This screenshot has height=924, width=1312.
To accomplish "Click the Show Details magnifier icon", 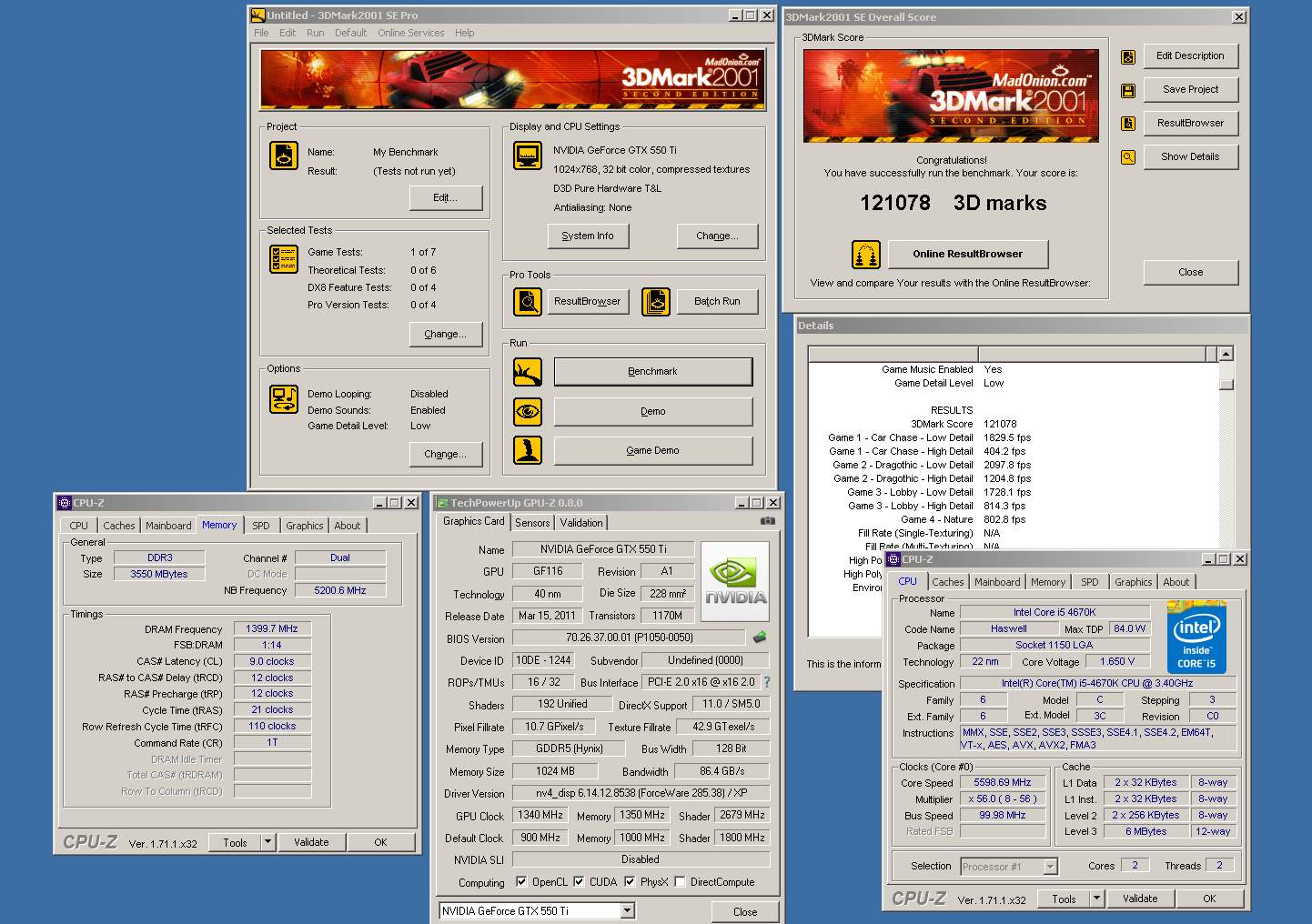I will pos(1128,157).
